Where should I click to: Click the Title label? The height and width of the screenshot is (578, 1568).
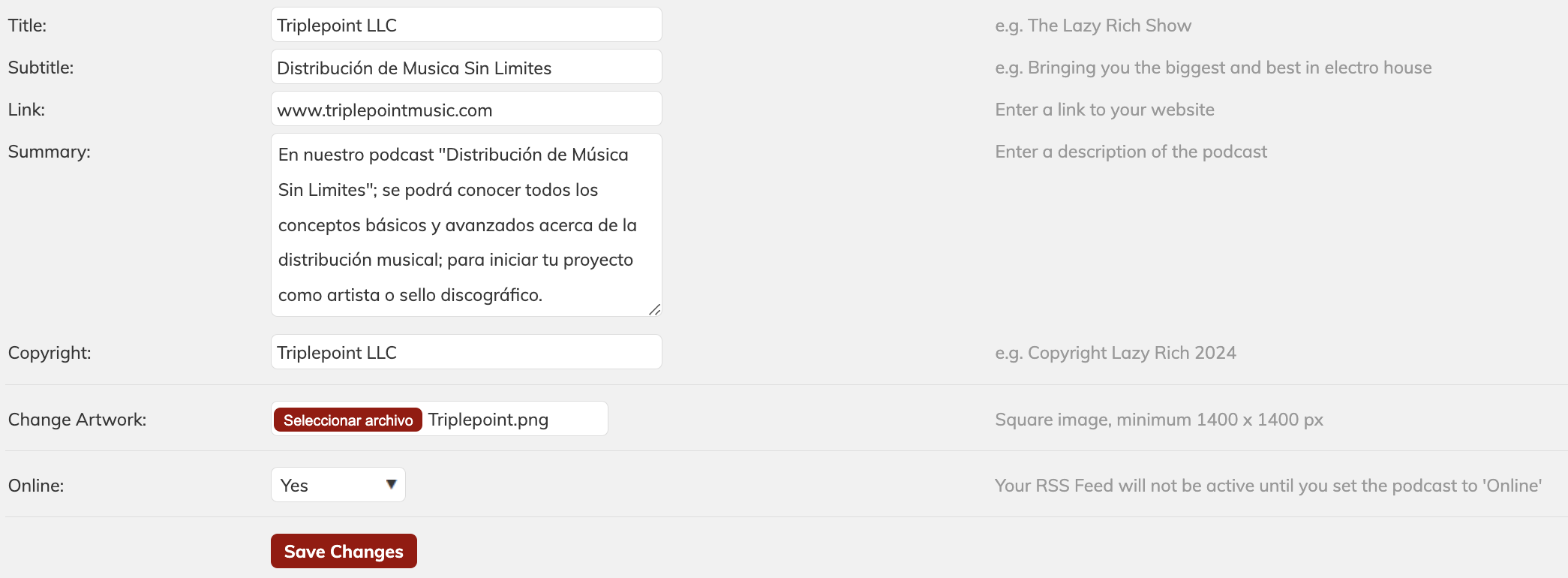27,26
